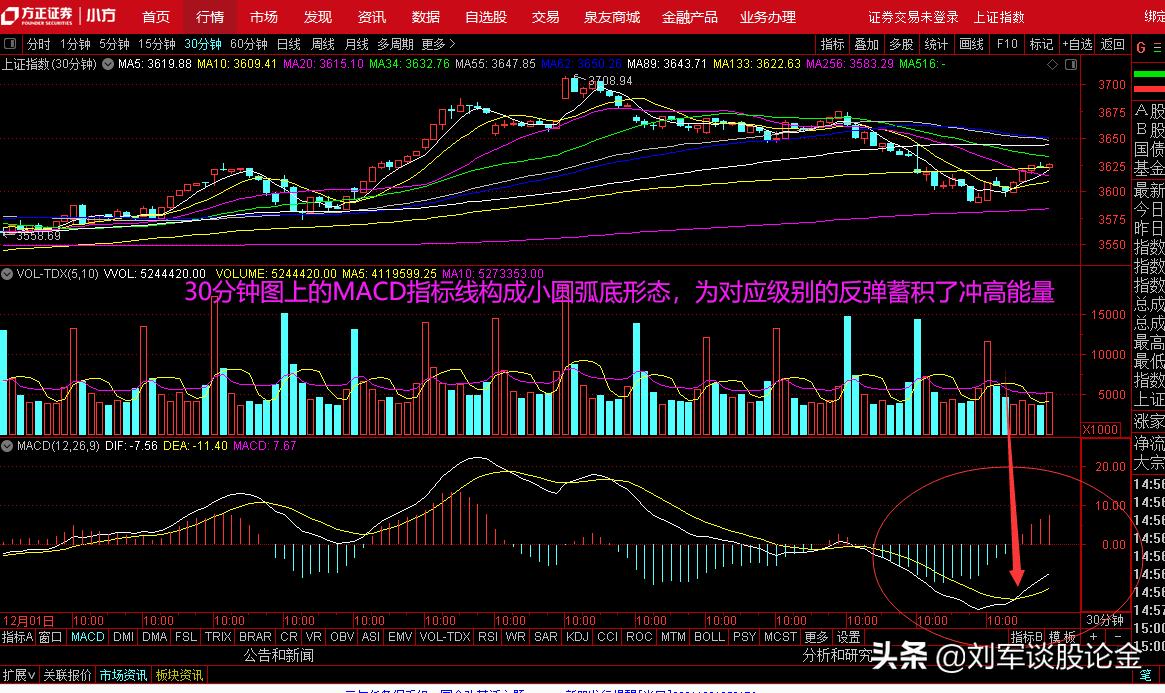Viewport: 1165px width, 693px height.
Task: Open the 行情 menu
Action: (210, 16)
